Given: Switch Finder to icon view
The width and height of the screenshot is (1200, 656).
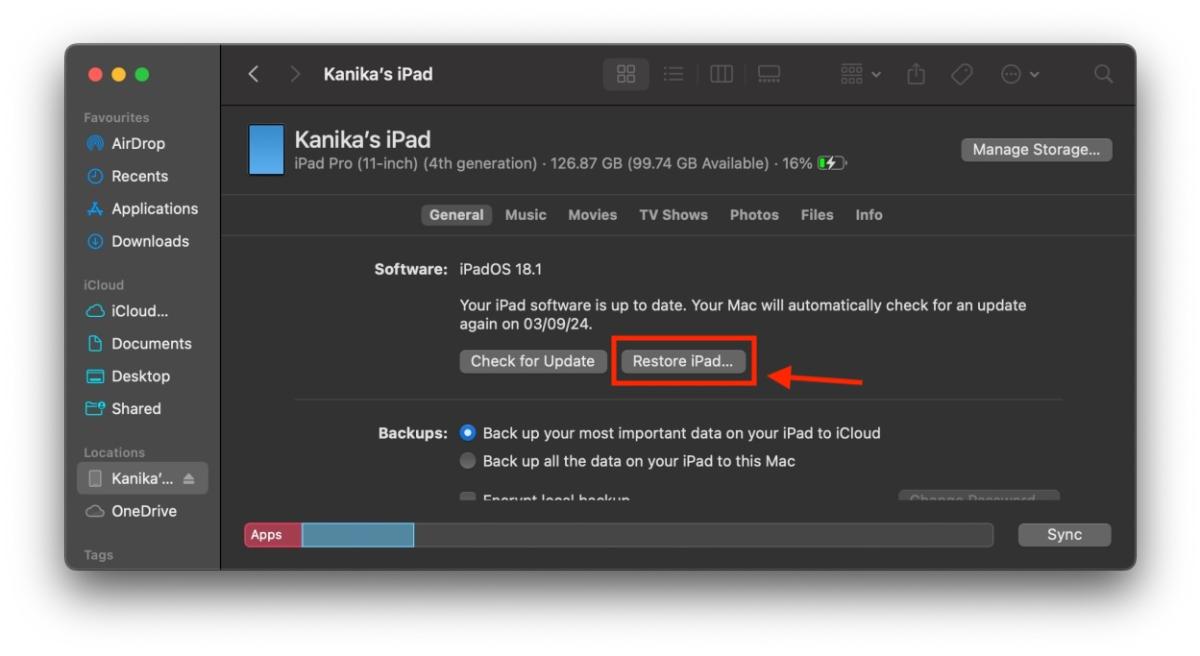Looking at the screenshot, I should coord(625,73).
